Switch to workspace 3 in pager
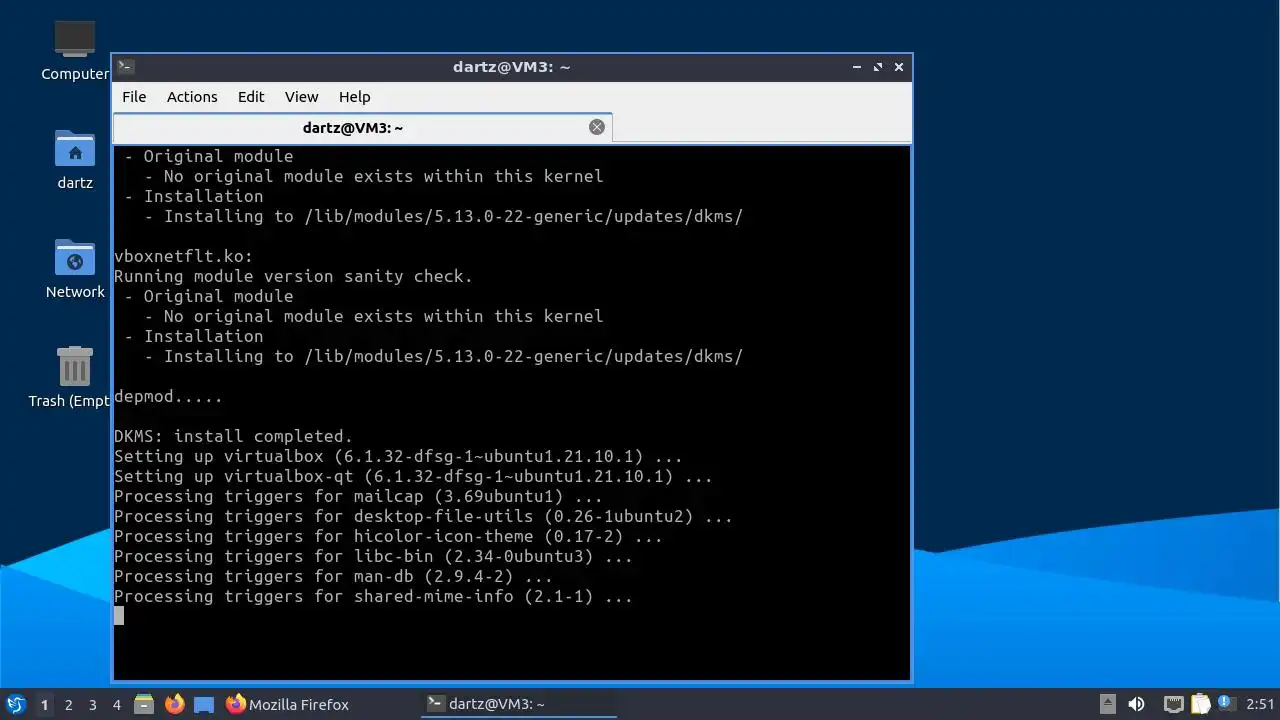This screenshot has height=720, width=1280. (92, 705)
